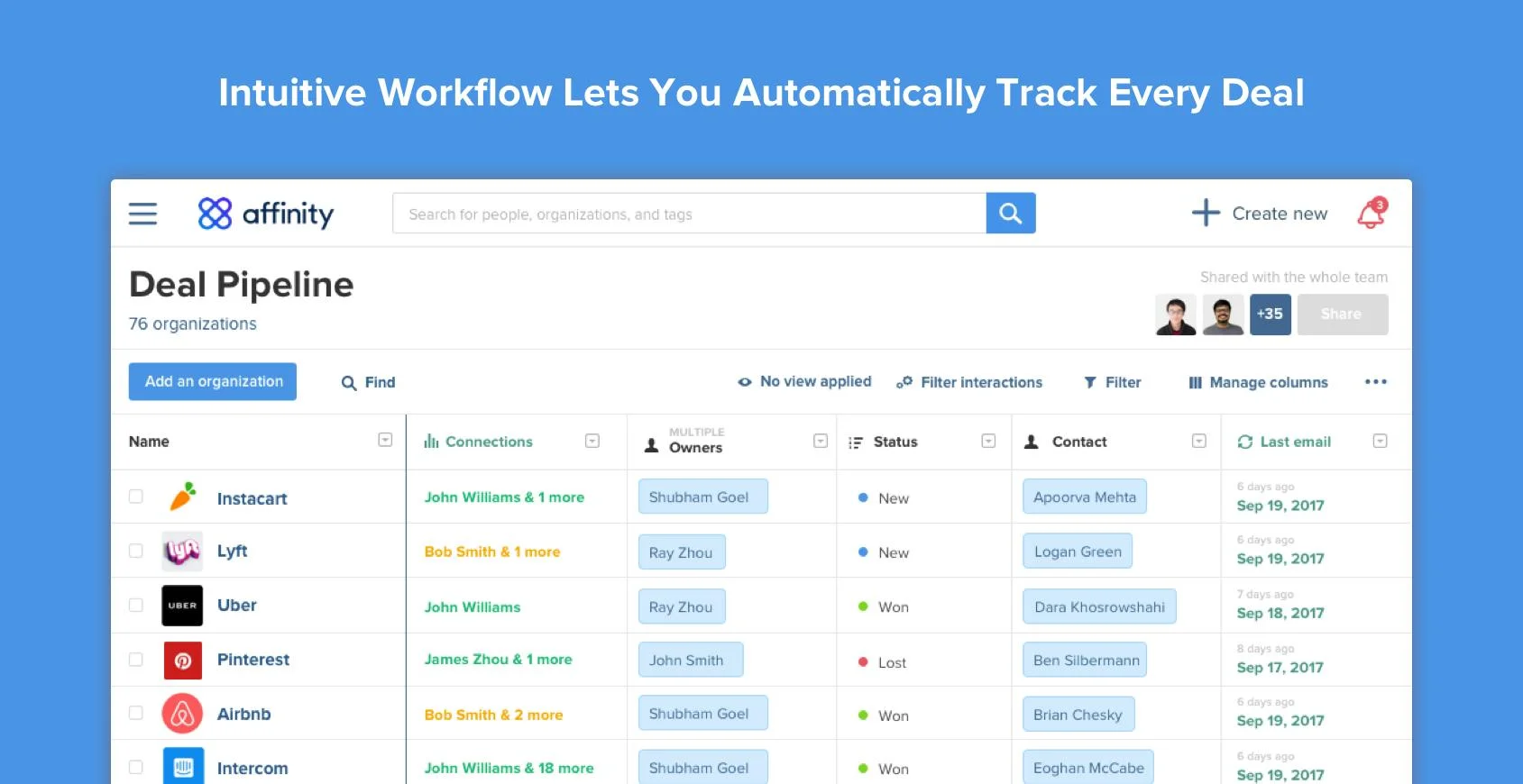This screenshot has width=1523, height=784.
Task: Open the Name column dropdown
Action: [385, 440]
